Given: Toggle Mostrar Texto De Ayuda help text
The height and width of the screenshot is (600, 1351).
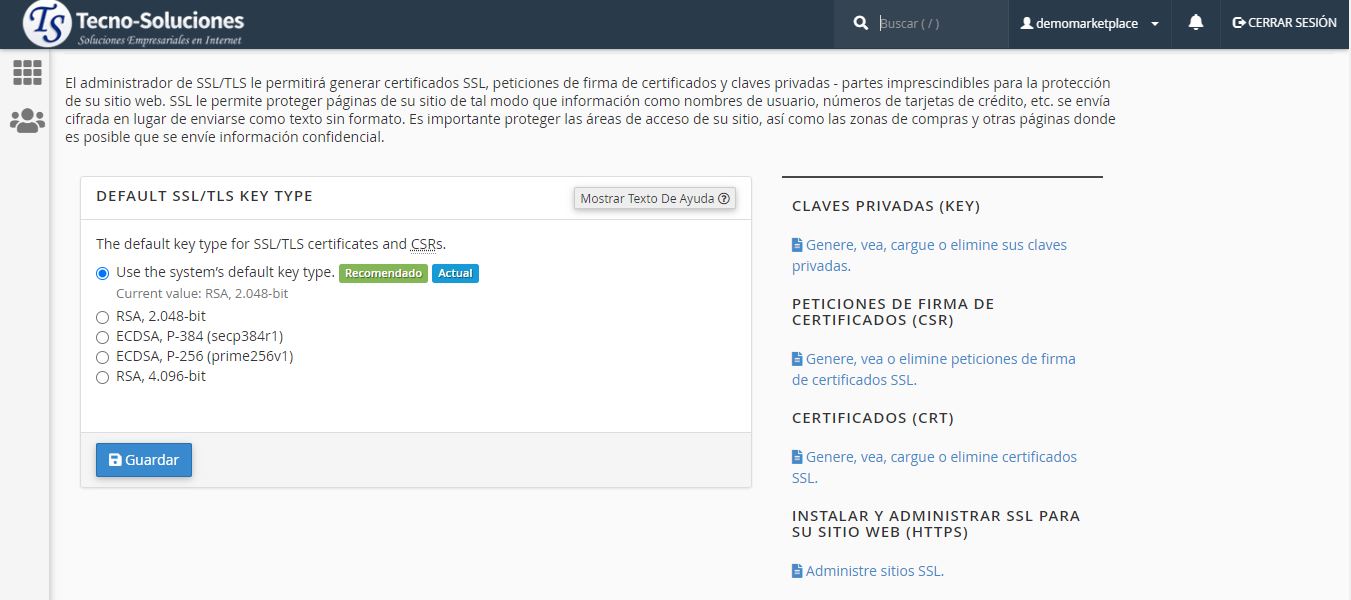Looking at the screenshot, I should pos(655,198).
